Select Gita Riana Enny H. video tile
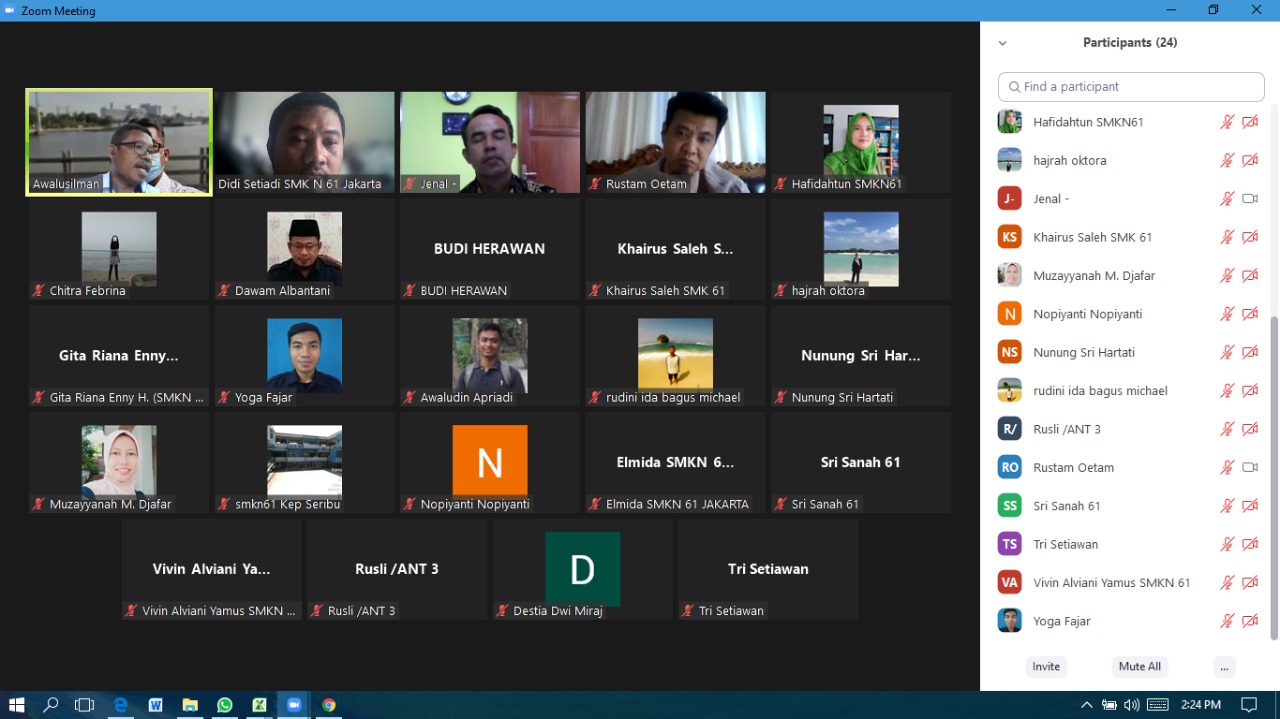 (x=119, y=356)
